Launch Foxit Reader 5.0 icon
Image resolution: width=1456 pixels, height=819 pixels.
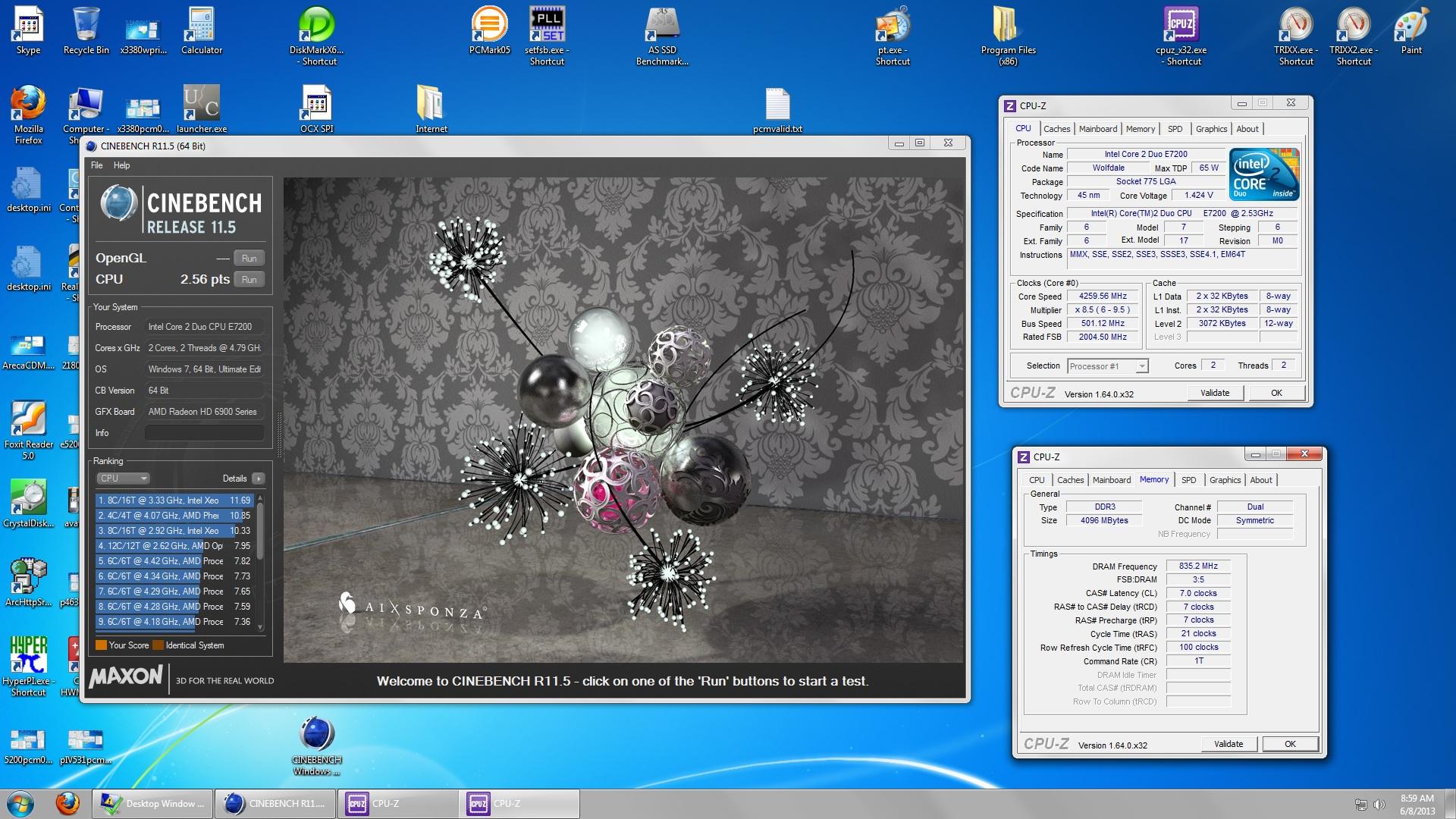click(28, 431)
